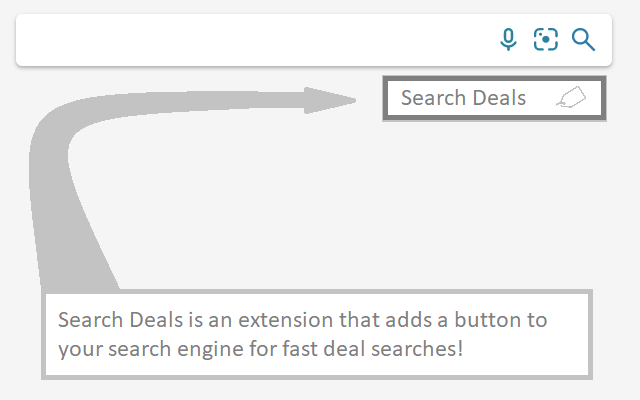Click the magnifying glass search icon

[583, 40]
